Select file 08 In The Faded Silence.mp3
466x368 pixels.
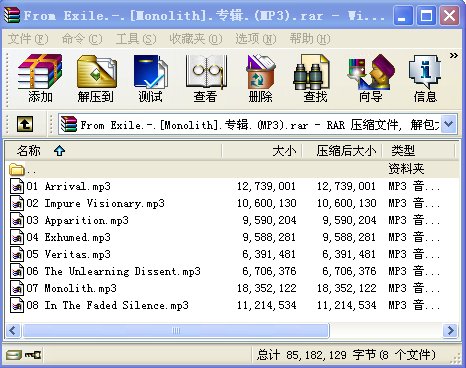coord(232,305)
